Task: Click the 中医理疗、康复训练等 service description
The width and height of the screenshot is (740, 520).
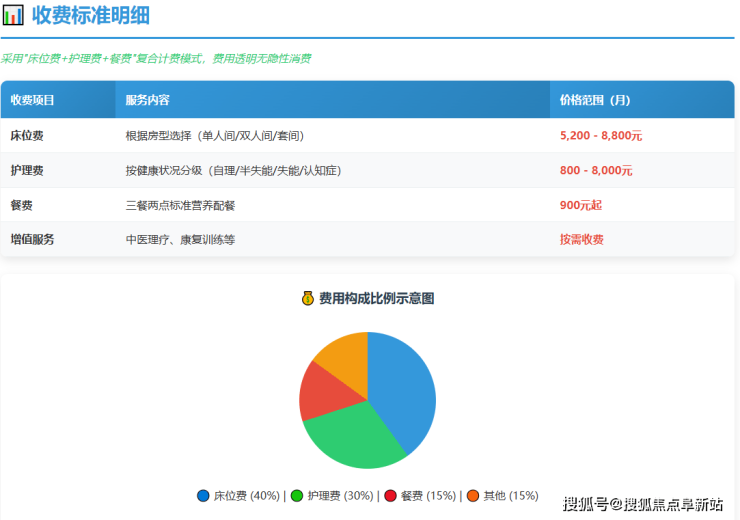Action: tap(180, 240)
